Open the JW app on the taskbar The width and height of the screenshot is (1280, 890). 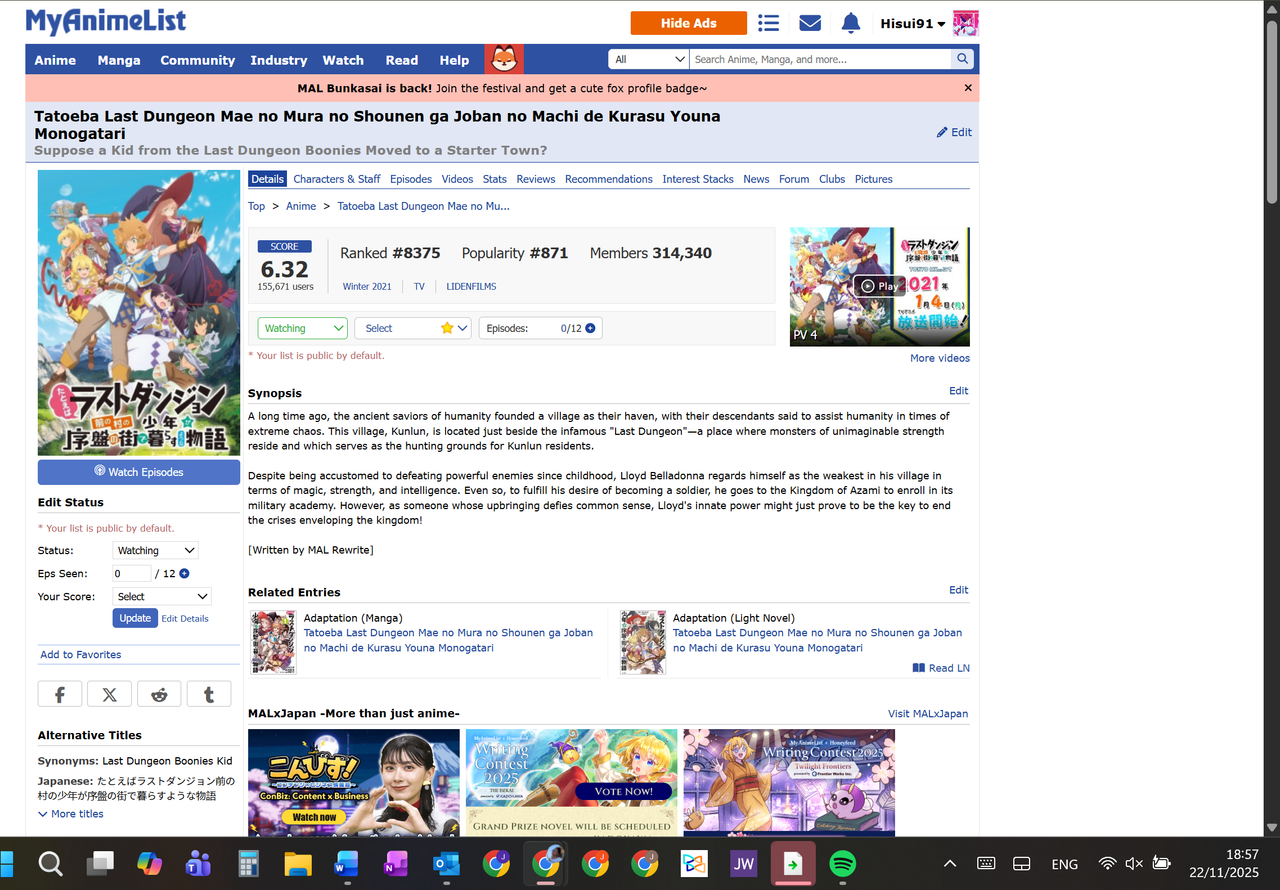coord(743,863)
